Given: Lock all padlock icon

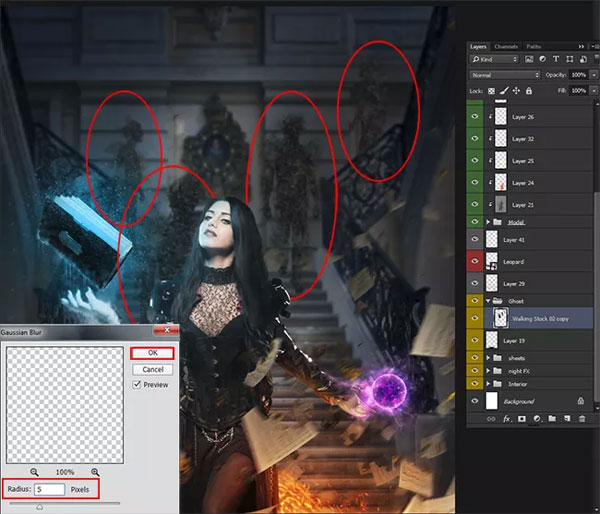Looking at the screenshot, I should point(529,91).
